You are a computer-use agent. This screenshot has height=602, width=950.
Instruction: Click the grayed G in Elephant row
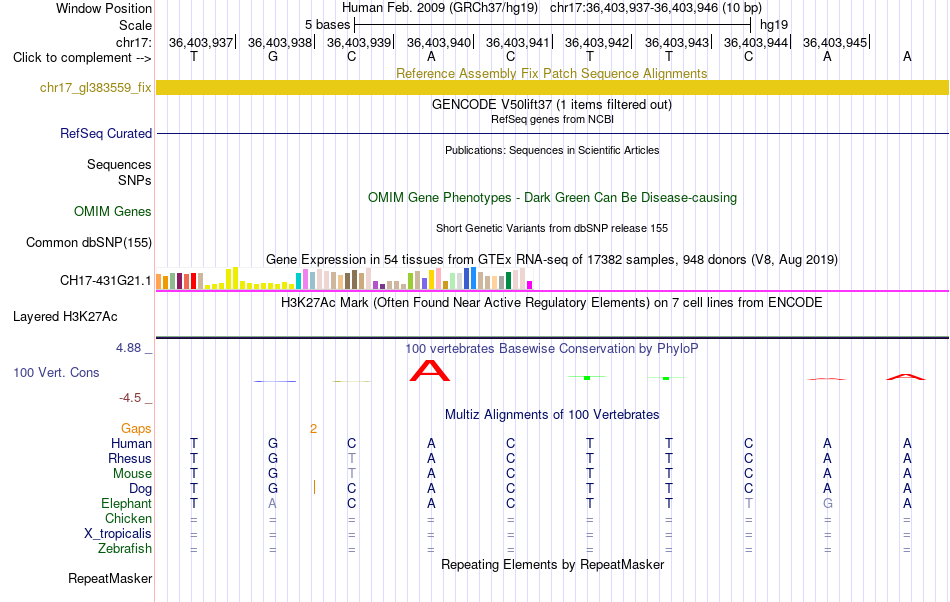828,503
